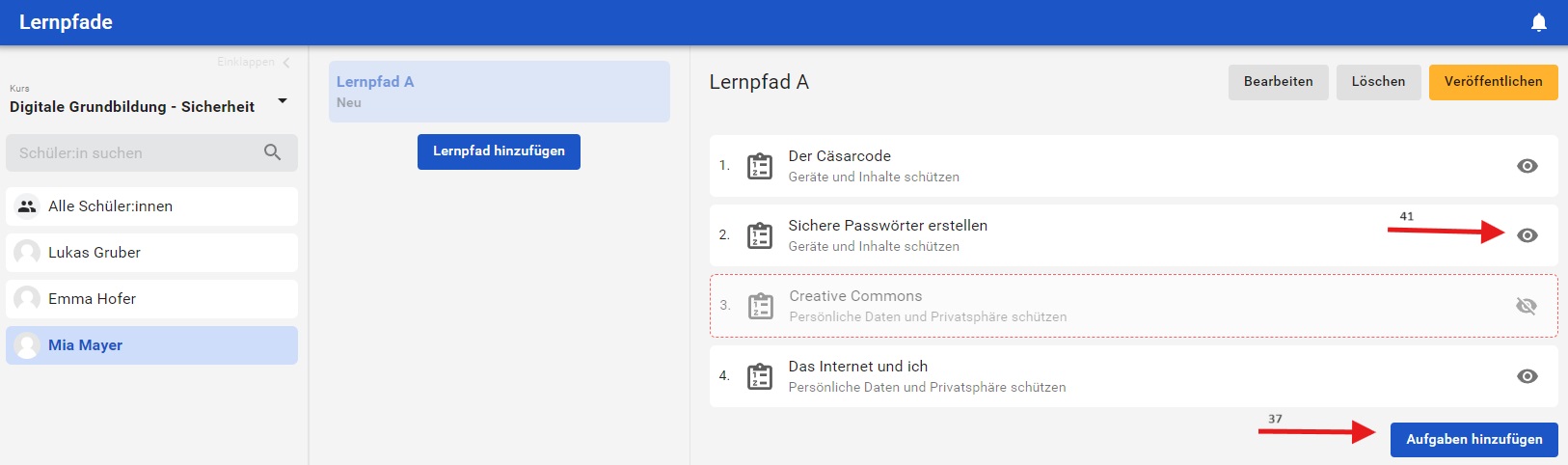Click Lukas Gruber's avatar icon

27,253
